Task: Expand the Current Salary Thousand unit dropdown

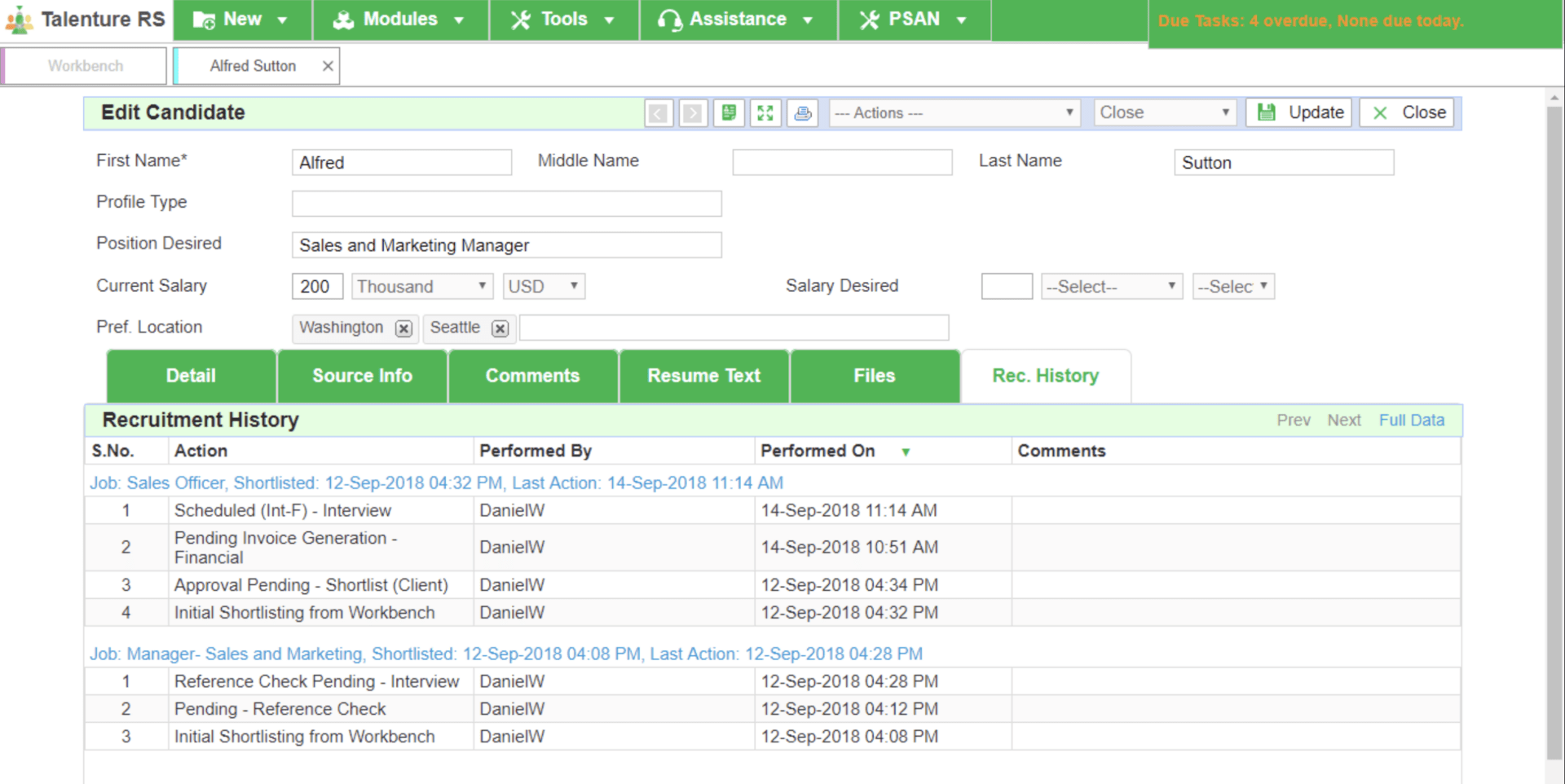Action: point(422,287)
